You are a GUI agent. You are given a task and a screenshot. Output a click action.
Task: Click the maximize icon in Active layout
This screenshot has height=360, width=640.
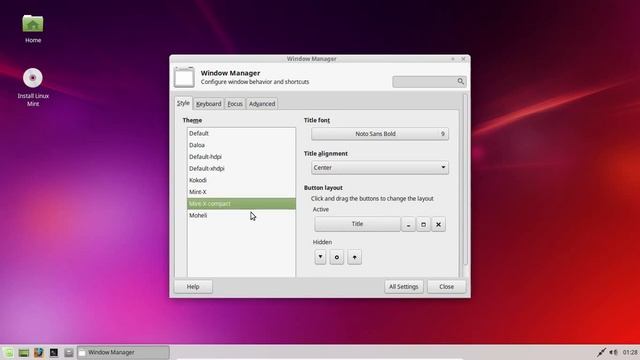point(423,224)
